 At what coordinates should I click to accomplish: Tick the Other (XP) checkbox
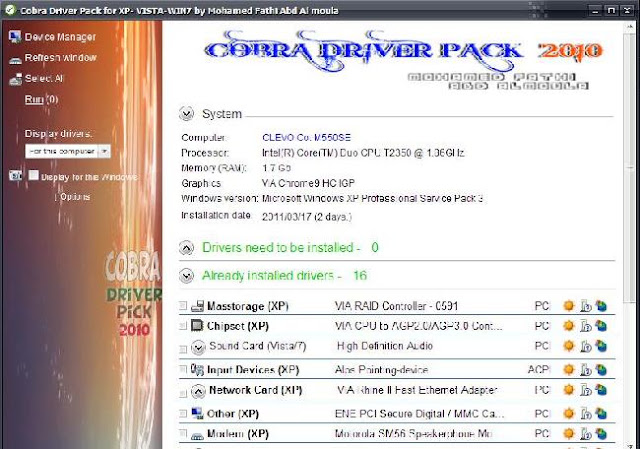[x=183, y=413]
